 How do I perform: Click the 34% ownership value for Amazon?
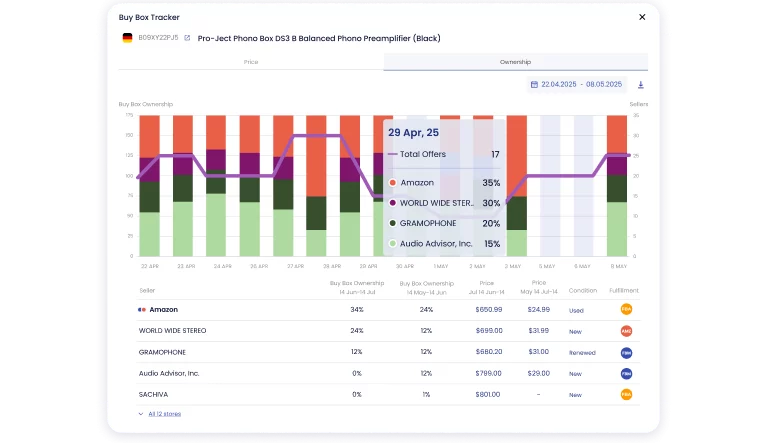point(357,309)
